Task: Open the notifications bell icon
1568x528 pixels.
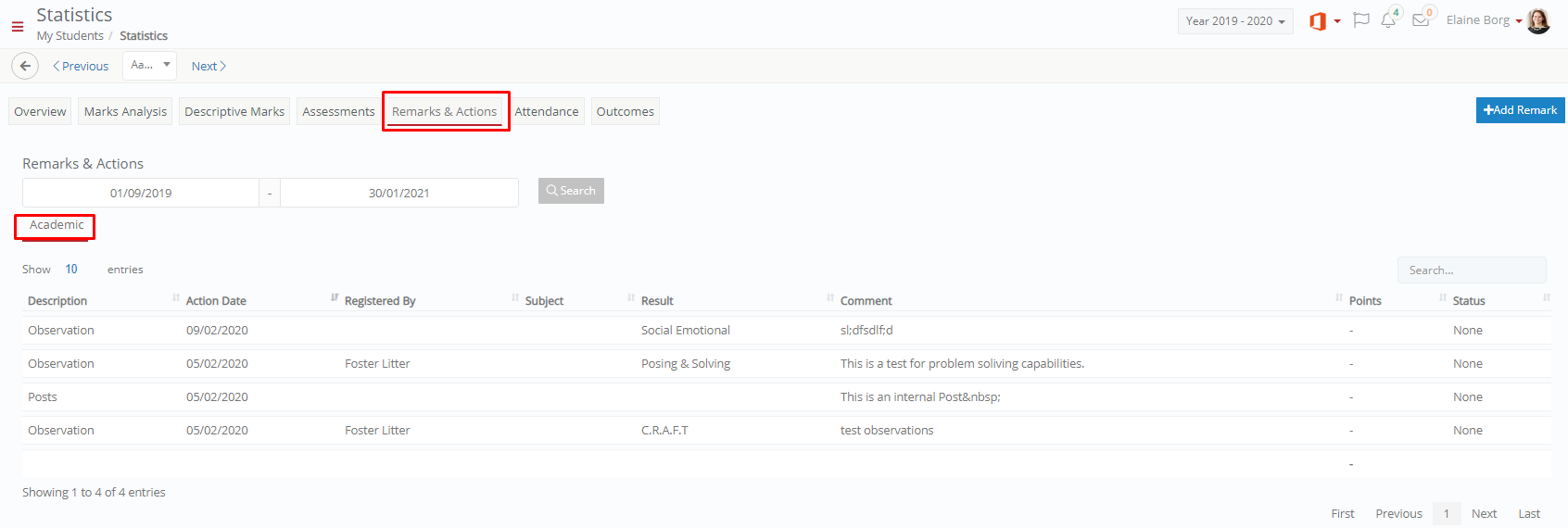Action: pos(1388,20)
